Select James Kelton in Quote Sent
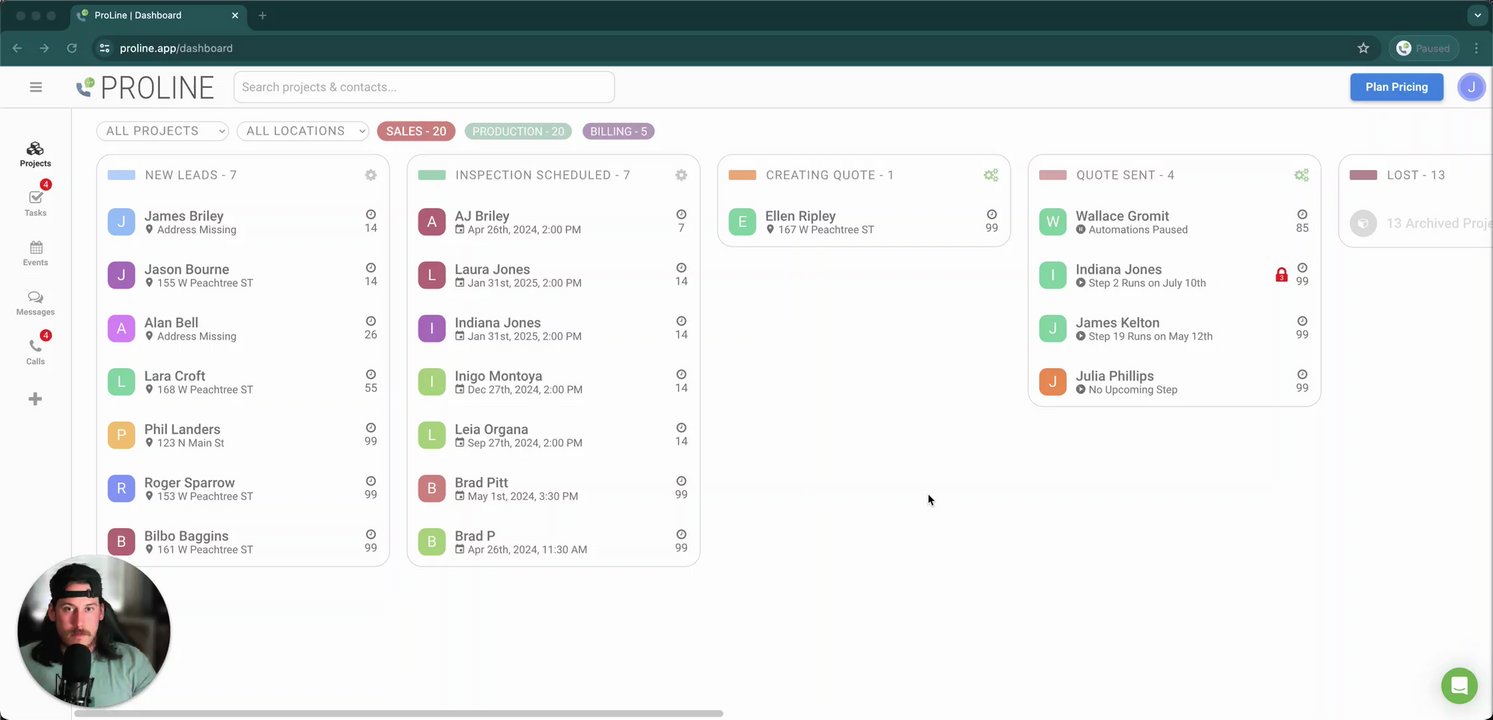 tap(1174, 329)
